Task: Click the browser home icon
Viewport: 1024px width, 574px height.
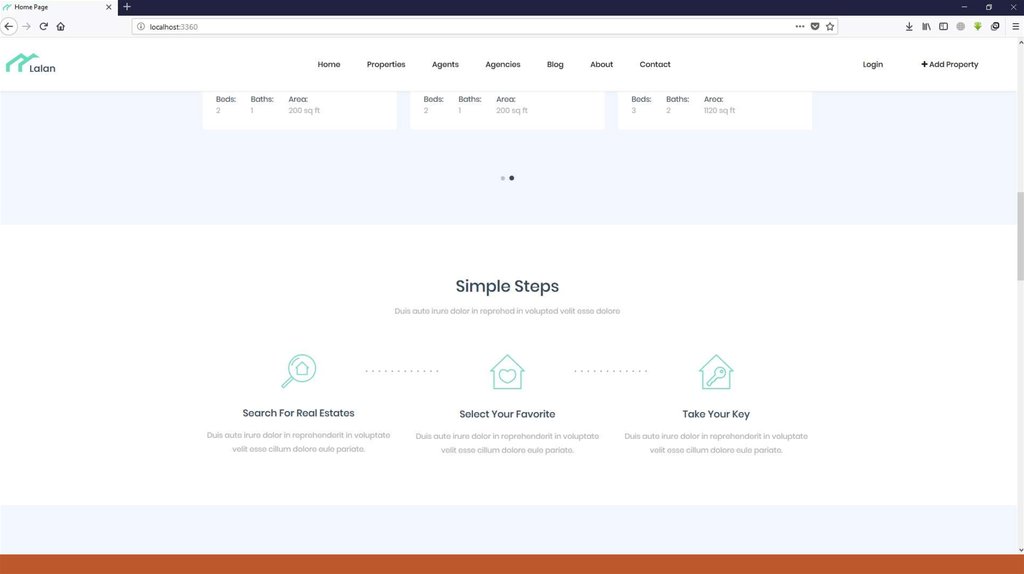Action: (x=61, y=26)
